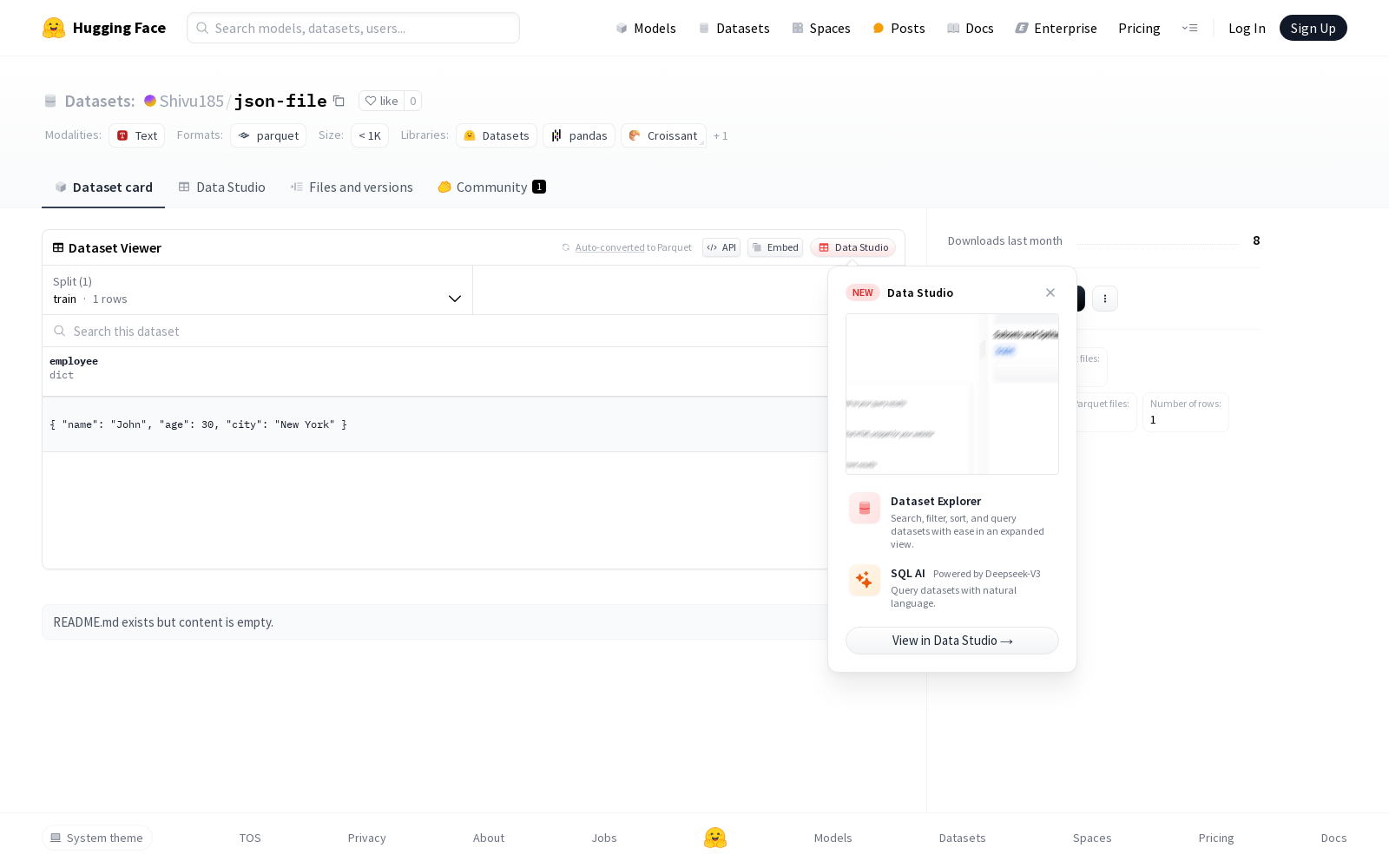Screen dimensions: 1389x868
Task: Open the Community tab
Action: click(491, 187)
